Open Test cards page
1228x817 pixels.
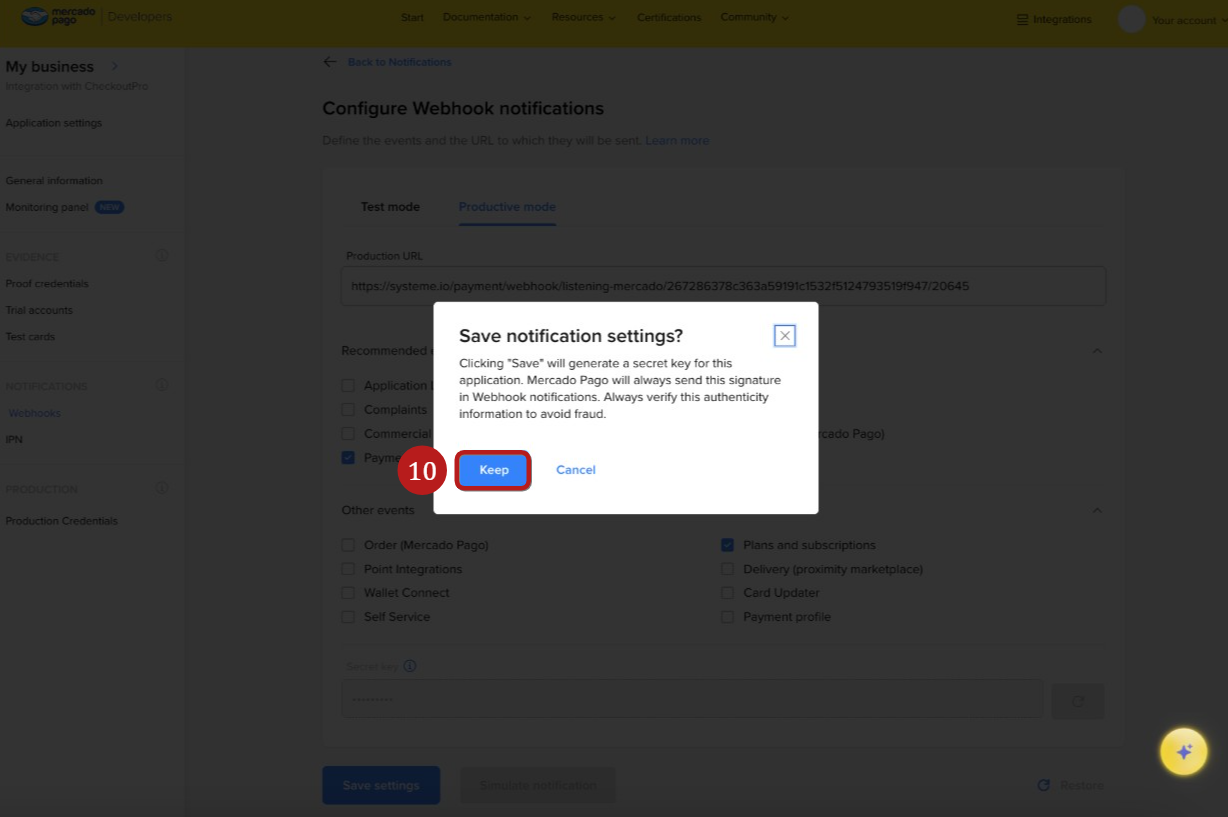pyautogui.click(x=30, y=337)
